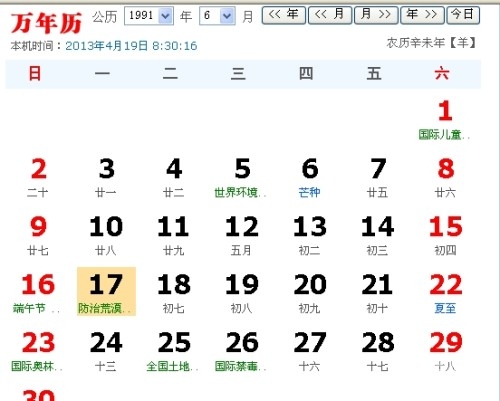Go to next month button

click(x=376, y=15)
